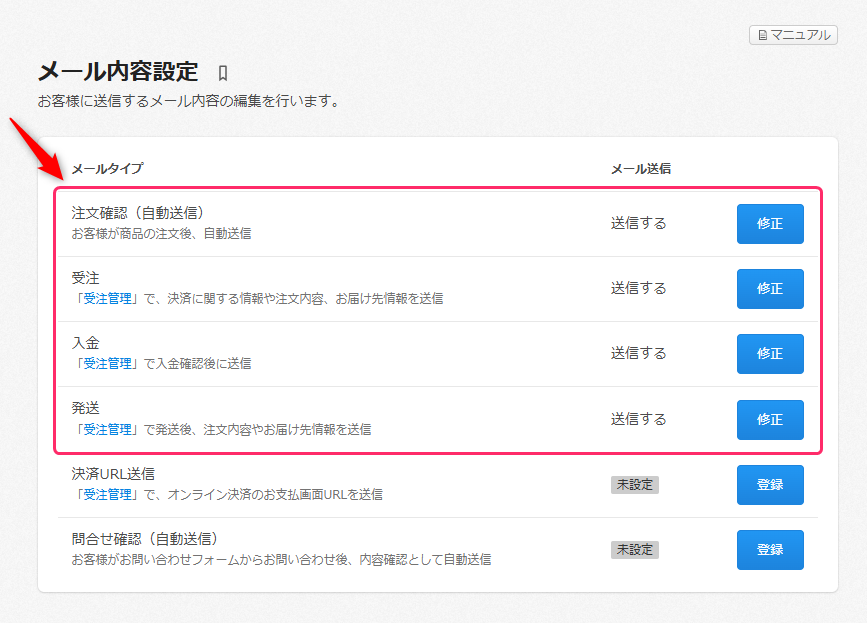Click the メール内容設定 page heading
The width and height of the screenshot is (867, 623).
tap(118, 72)
